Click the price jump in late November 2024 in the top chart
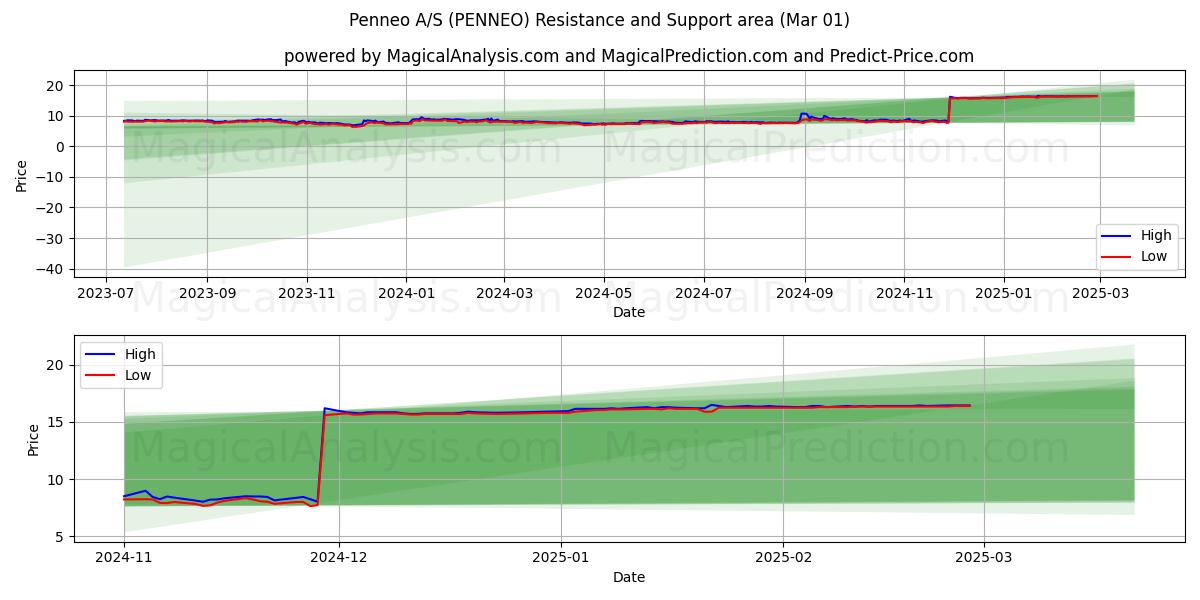Image resolution: width=1200 pixels, height=600 pixels. 948,110
